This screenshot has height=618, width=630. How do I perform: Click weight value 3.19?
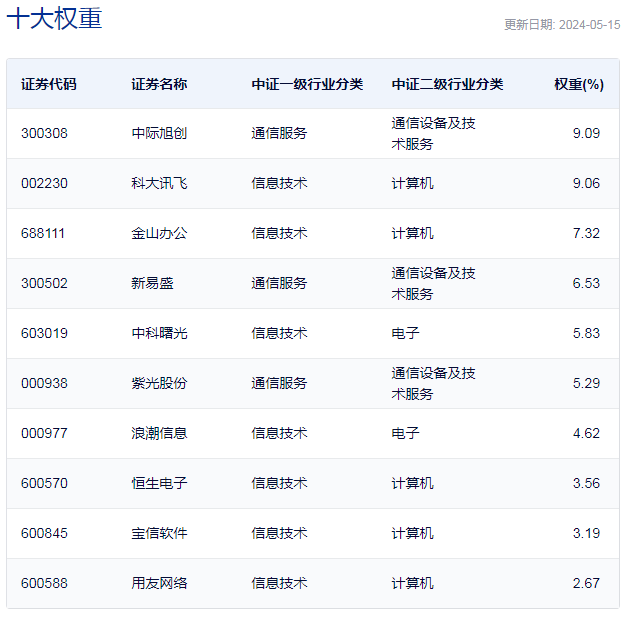(x=586, y=534)
